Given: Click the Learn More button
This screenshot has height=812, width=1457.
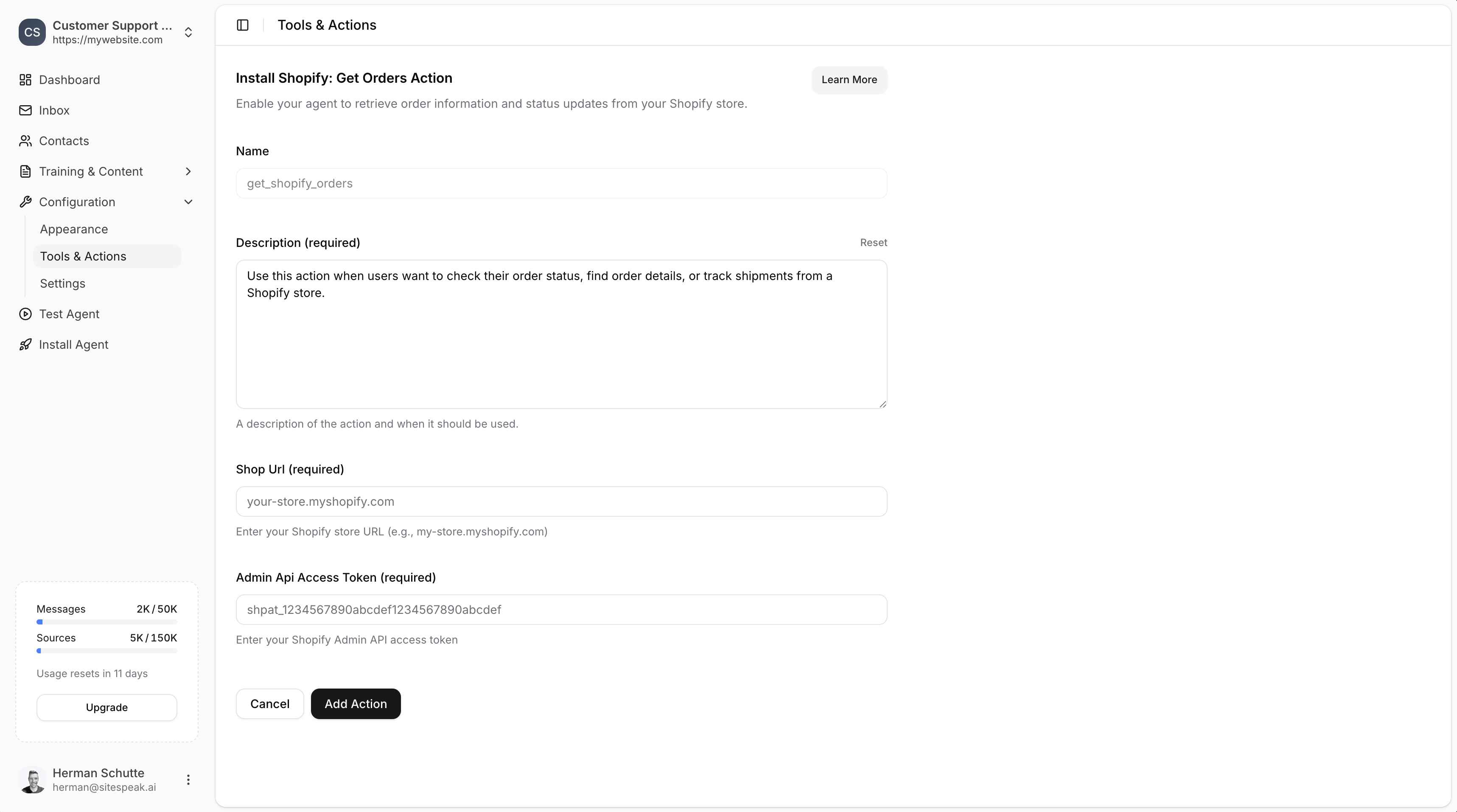Looking at the screenshot, I should coord(849,80).
